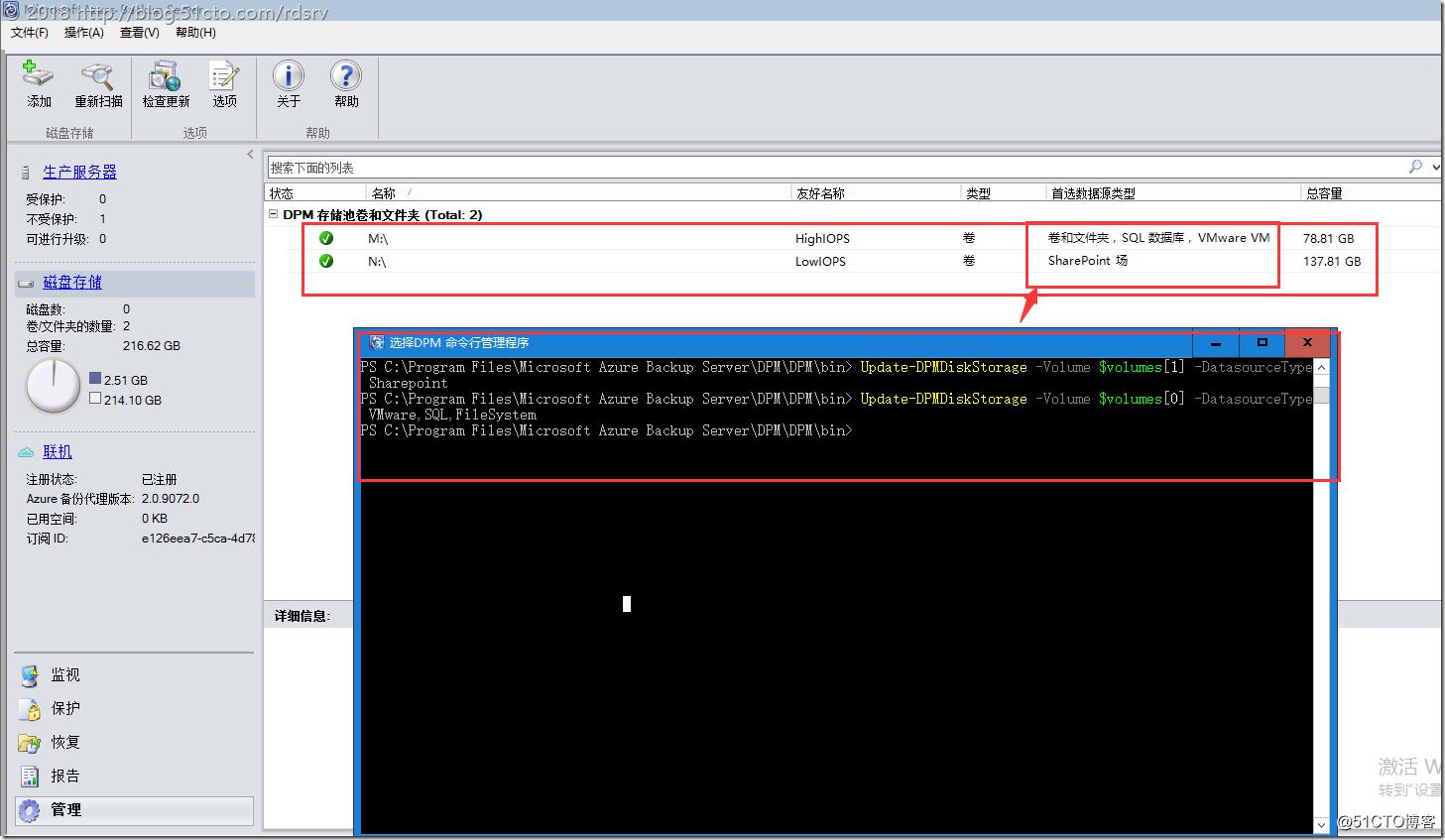
Task: Click the 生产服务器 link
Action: 79,171
